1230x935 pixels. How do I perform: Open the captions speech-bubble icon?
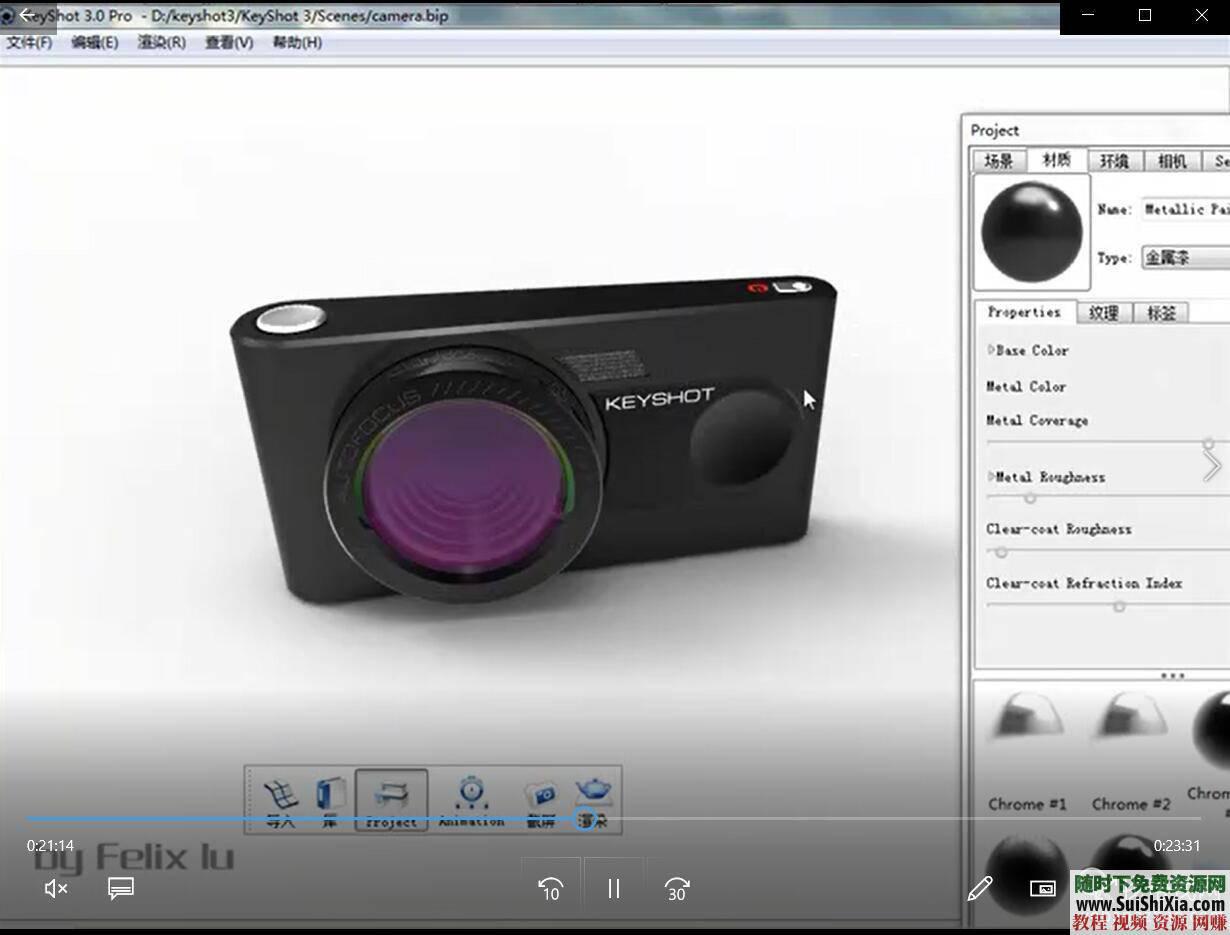tap(121, 888)
